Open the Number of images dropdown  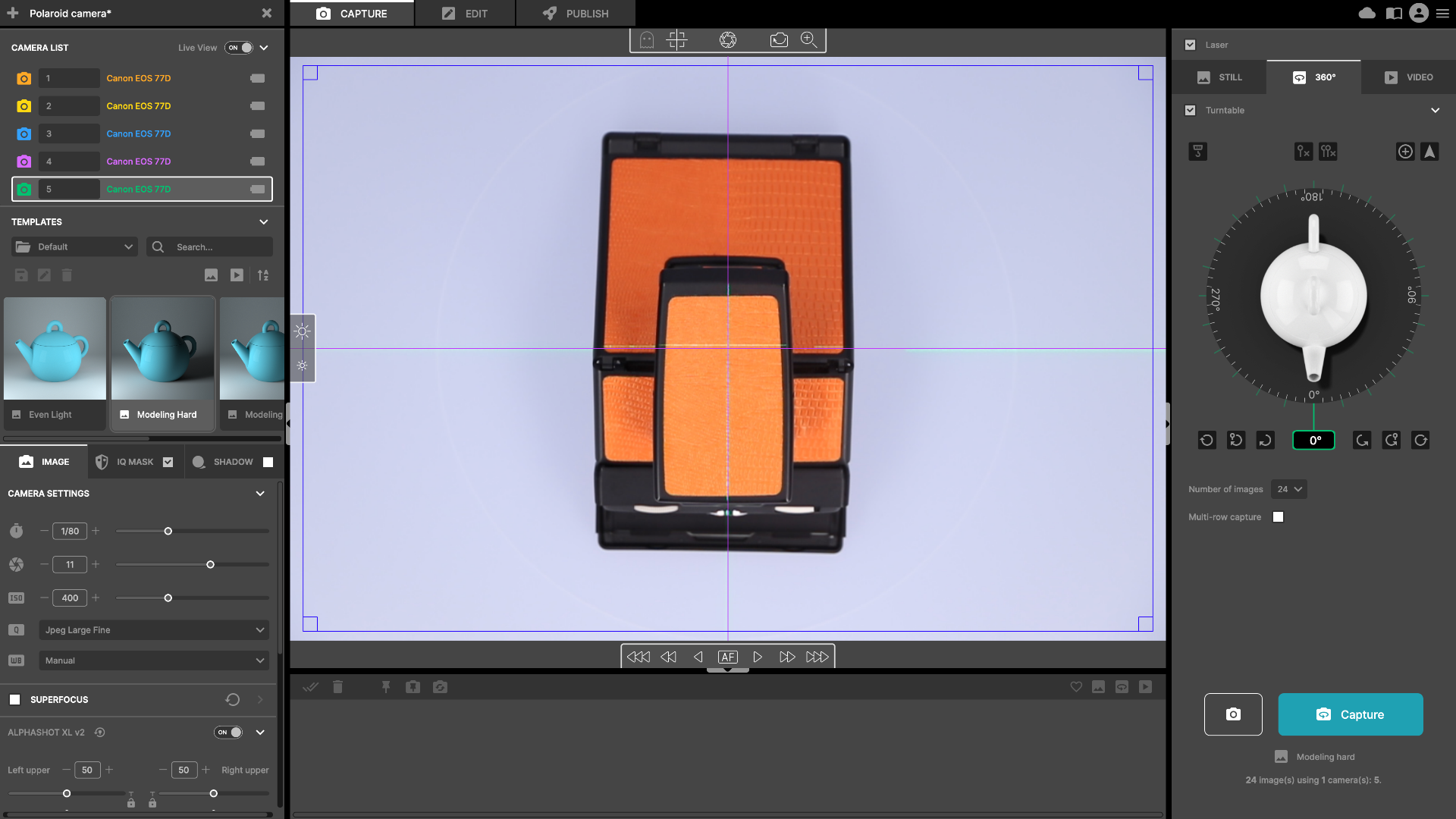[1289, 489]
